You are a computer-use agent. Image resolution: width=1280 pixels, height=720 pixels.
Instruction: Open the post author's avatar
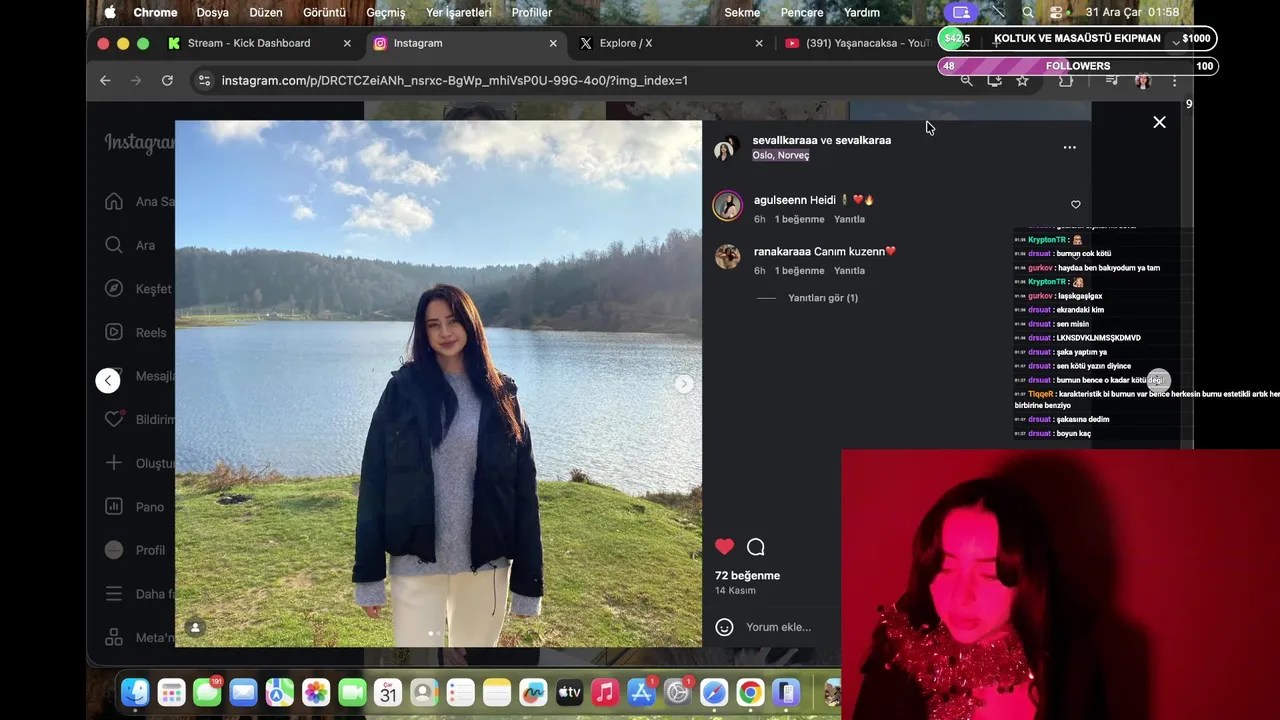[726, 148]
